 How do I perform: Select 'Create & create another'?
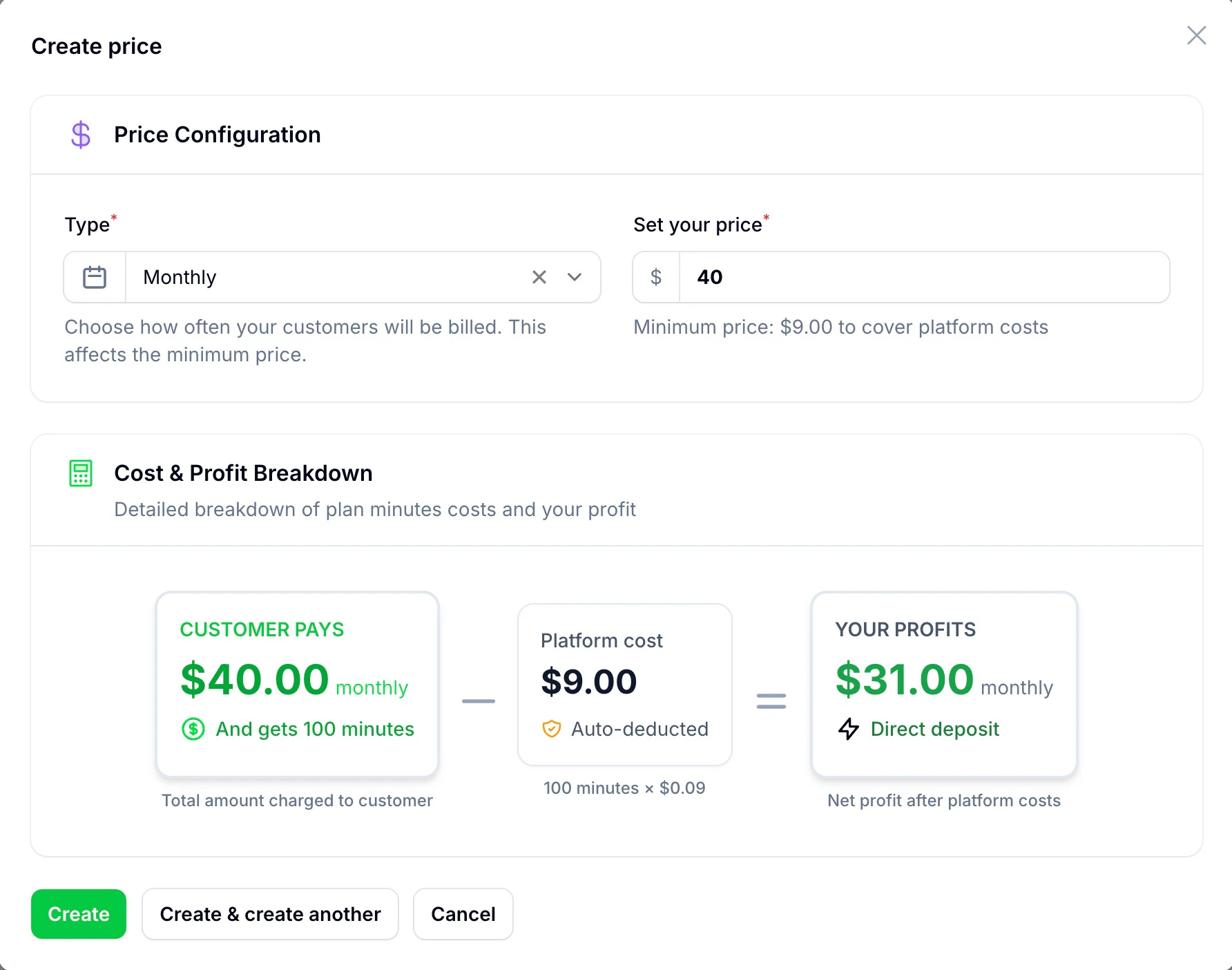coord(270,914)
